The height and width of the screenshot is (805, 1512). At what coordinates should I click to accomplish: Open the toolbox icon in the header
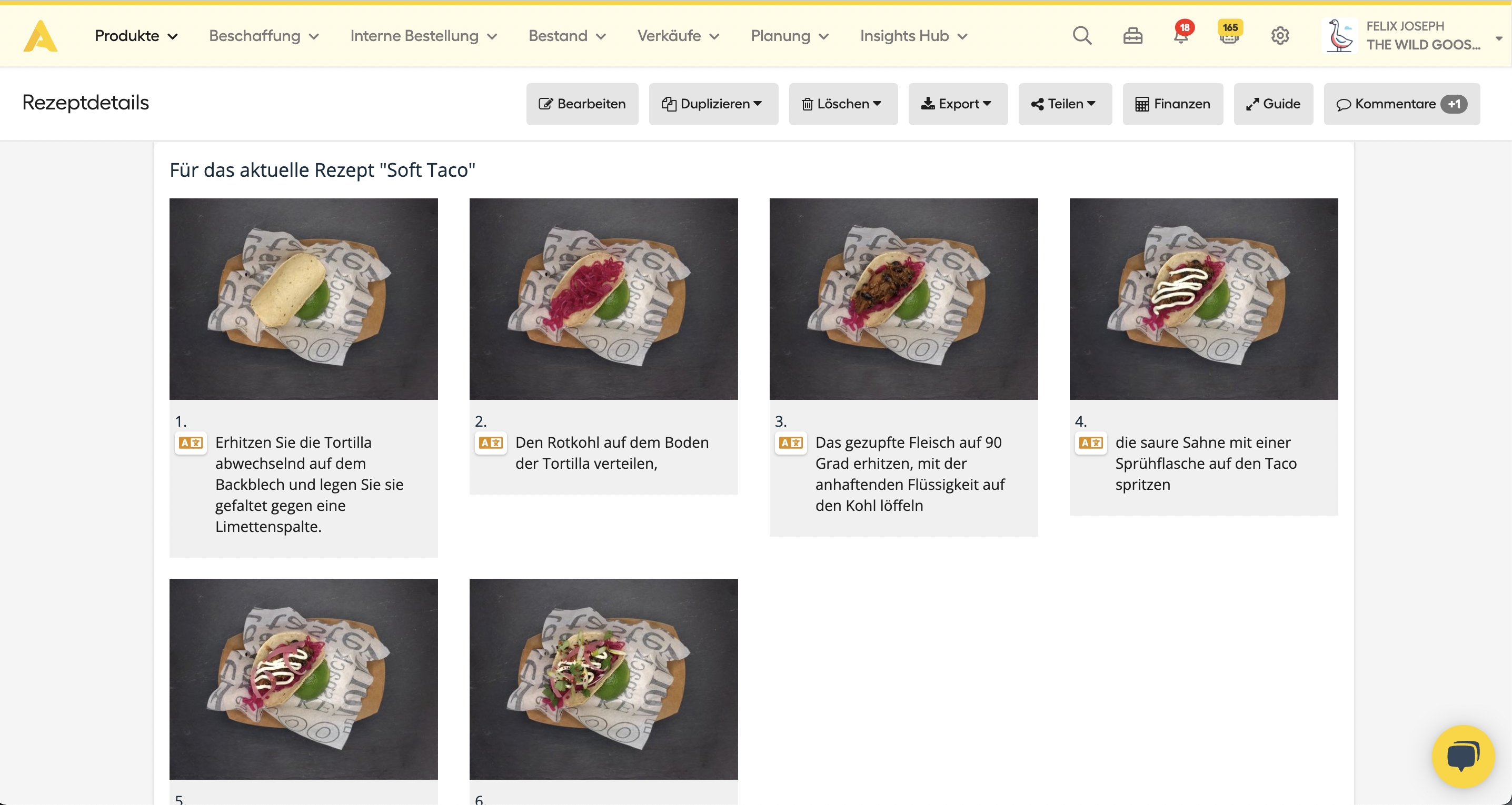coord(1132,36)
